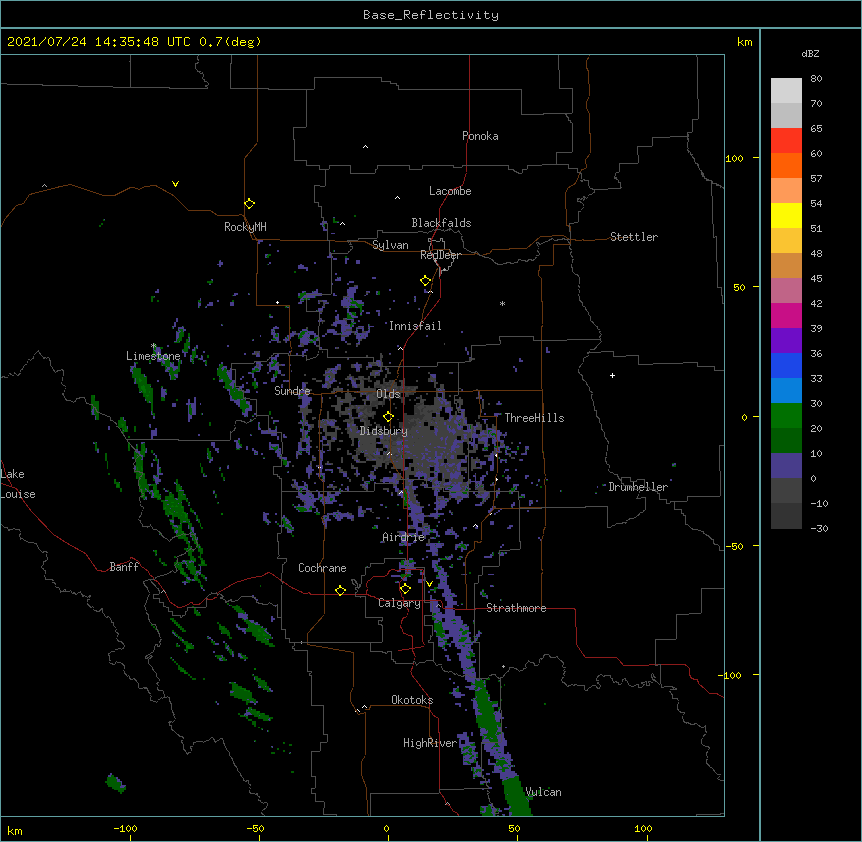This screenshot has width=862, height=842.
Task: Click the Vulcan city label
Action: point(543,792)
